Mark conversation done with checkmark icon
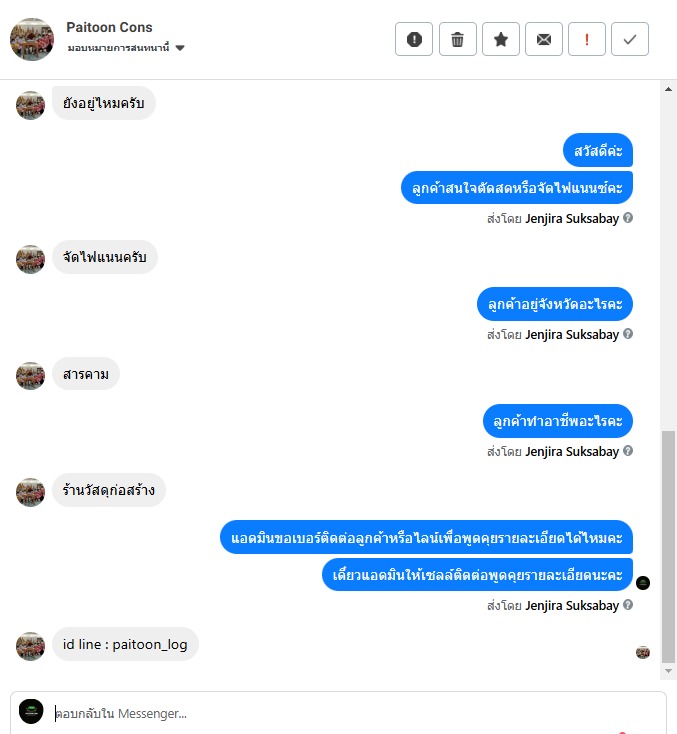 pos(630,39)
